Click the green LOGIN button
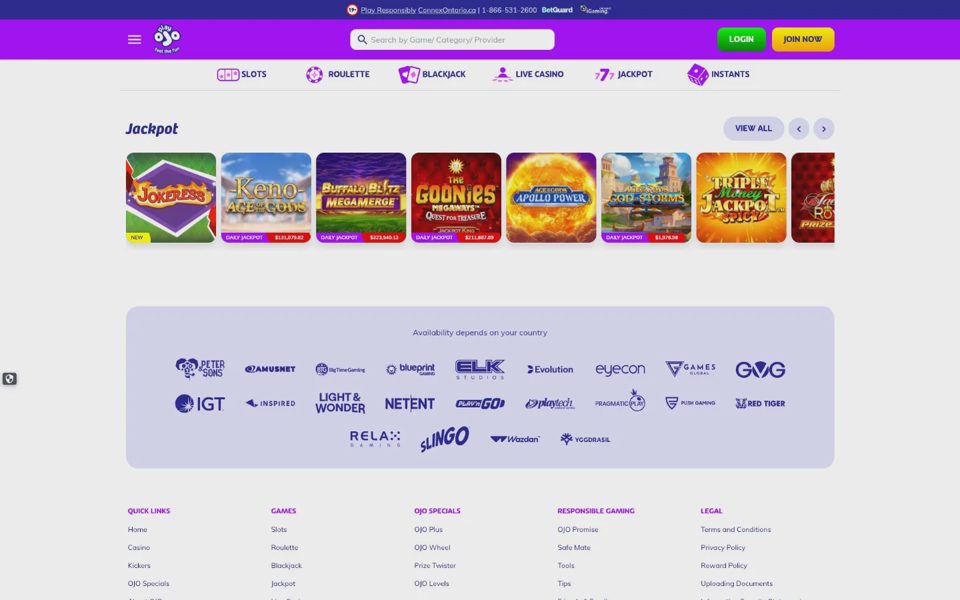 coord(741,39)
